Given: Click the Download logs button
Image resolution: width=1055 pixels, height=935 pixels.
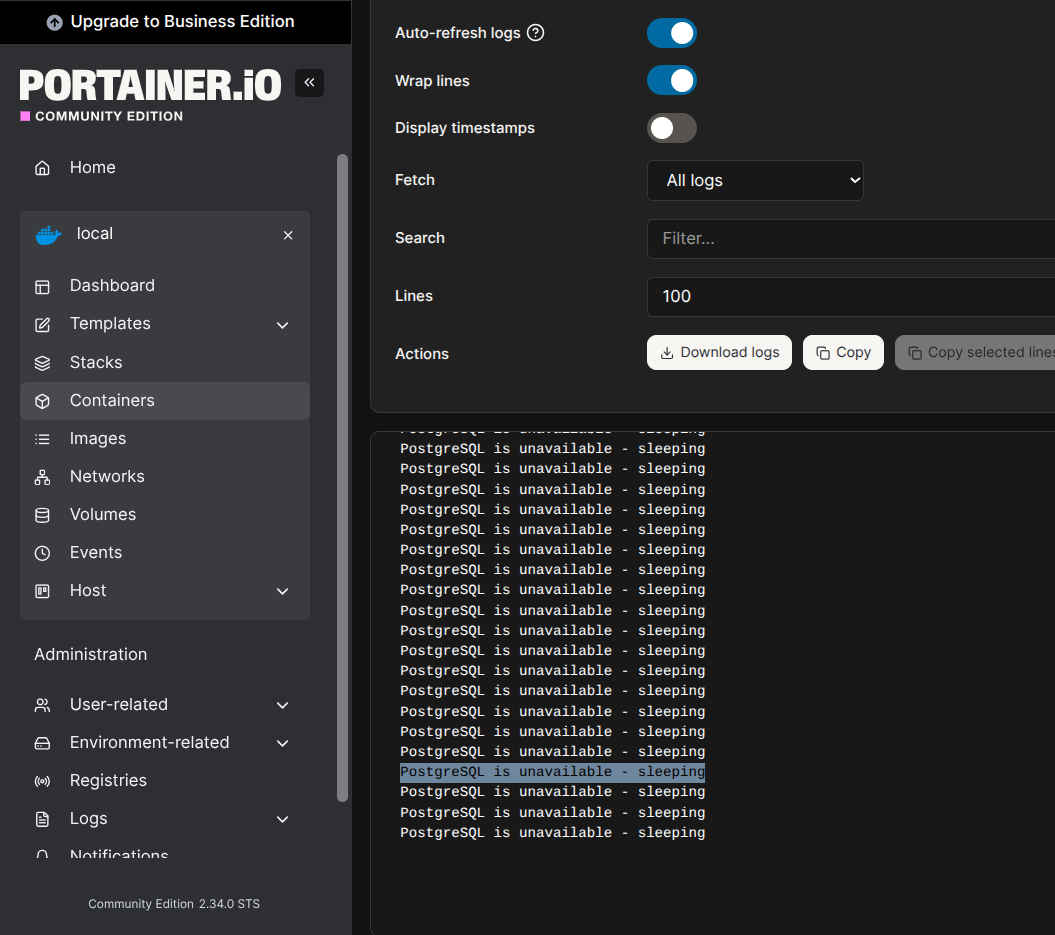Looking at the screenshot, I should coord(719,353).
